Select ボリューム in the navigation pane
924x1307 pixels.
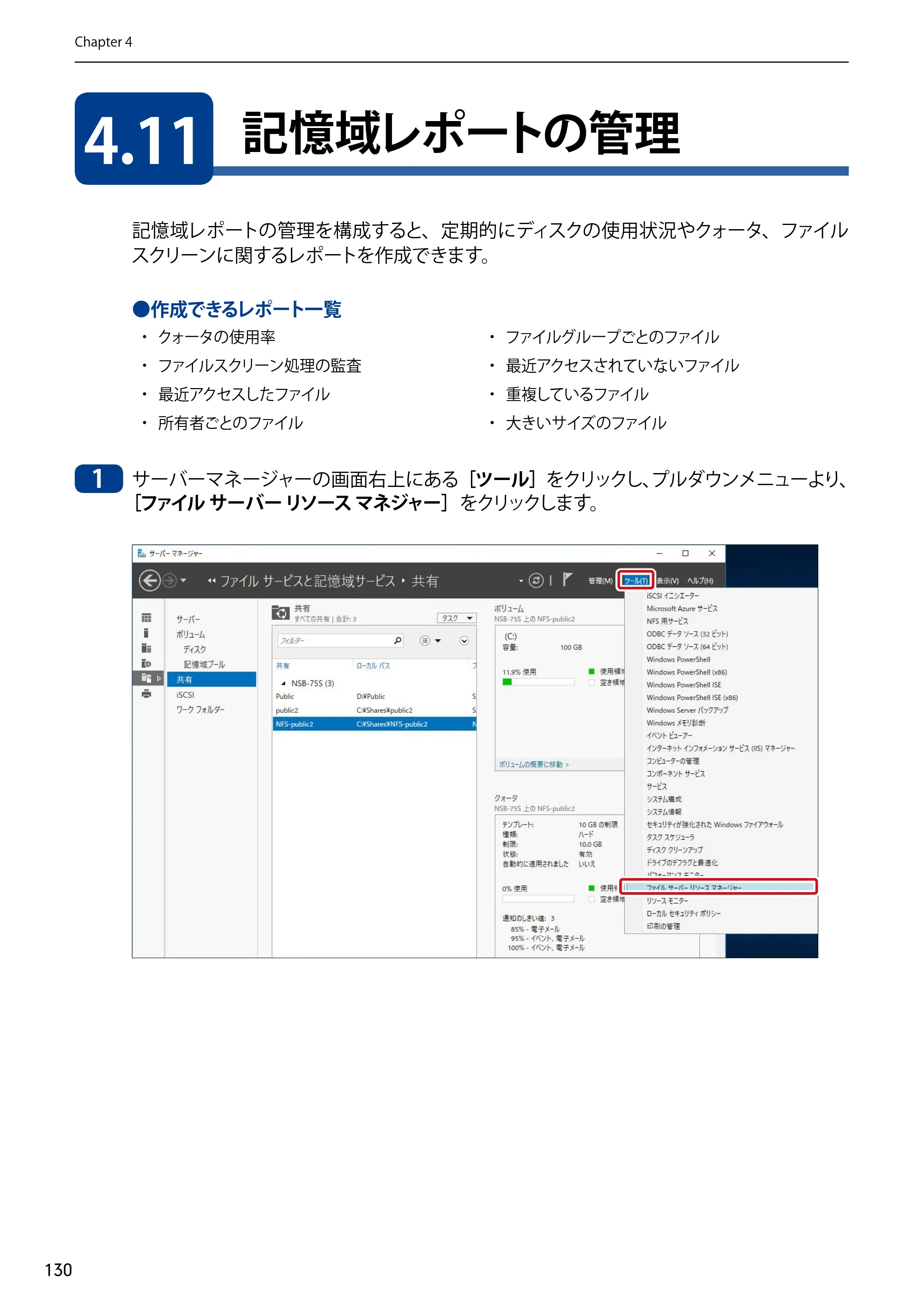tap(191, 634)
